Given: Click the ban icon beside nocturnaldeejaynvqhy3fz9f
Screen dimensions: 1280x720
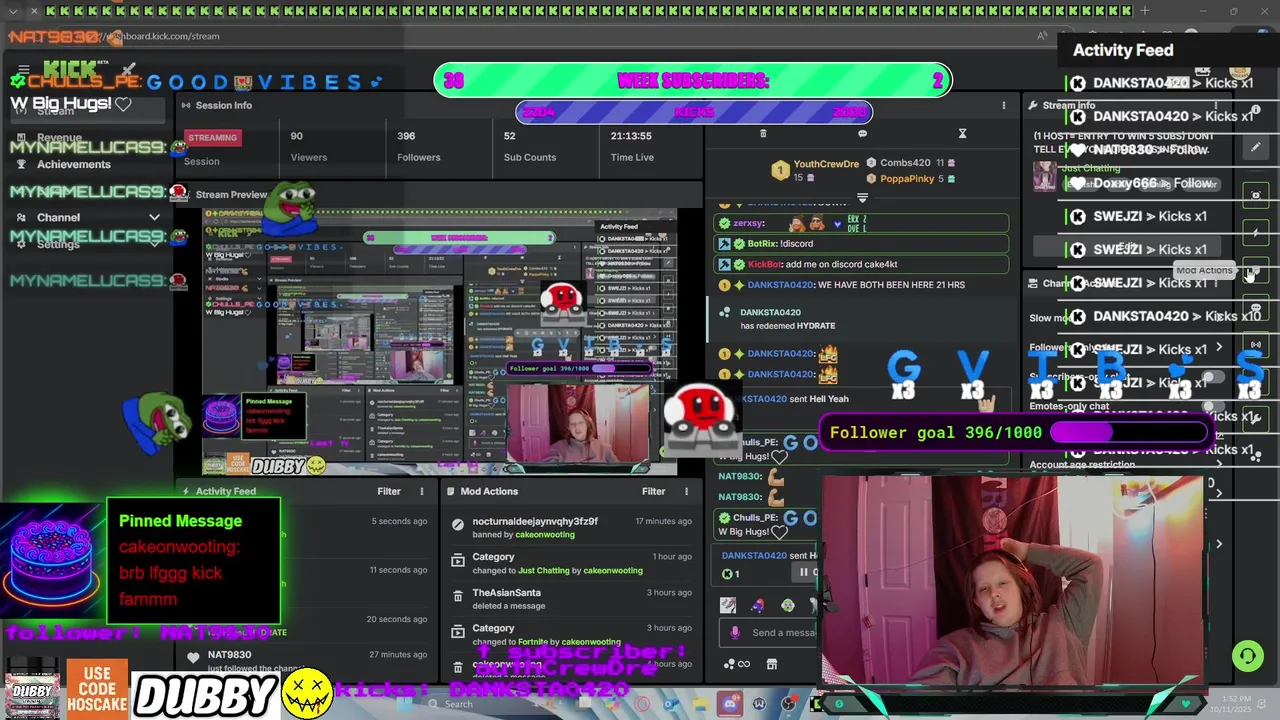Looking at the screenshot, I should [x=458, y=524].
